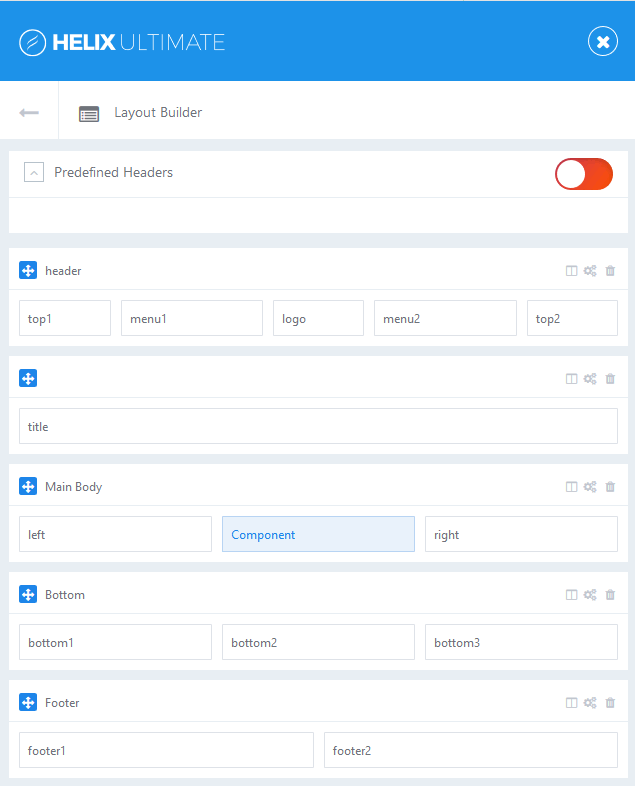635x786 pixels.
Task: Select the menu1 column block
Action: (x=192, y=318)
